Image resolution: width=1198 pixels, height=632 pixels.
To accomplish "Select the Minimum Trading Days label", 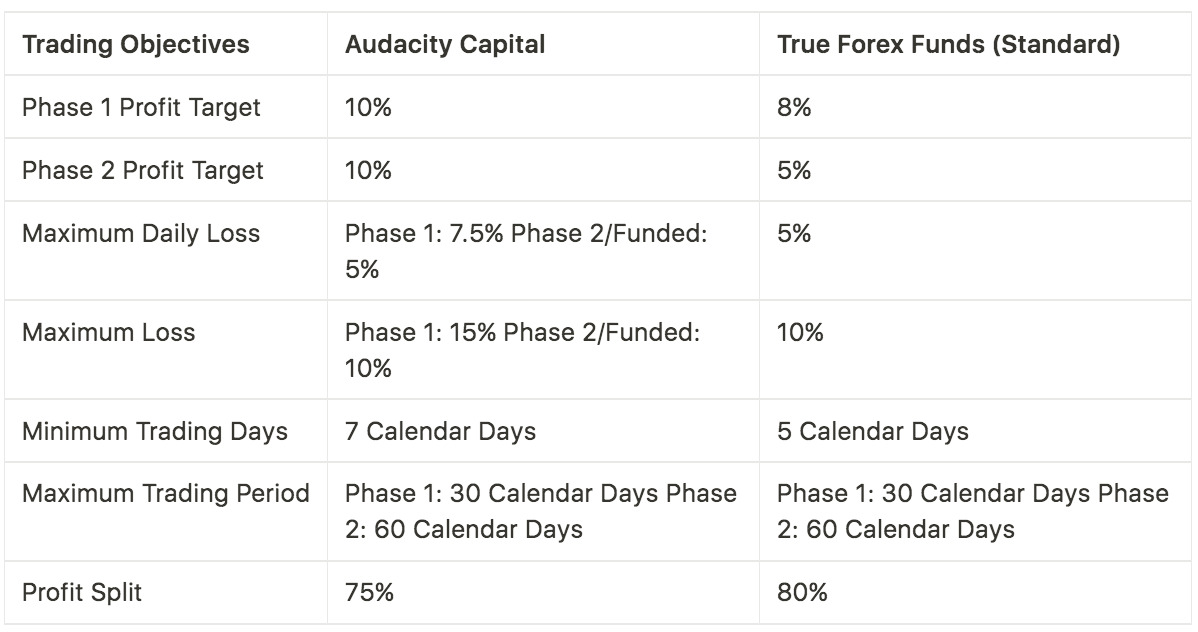I will 154,431.
